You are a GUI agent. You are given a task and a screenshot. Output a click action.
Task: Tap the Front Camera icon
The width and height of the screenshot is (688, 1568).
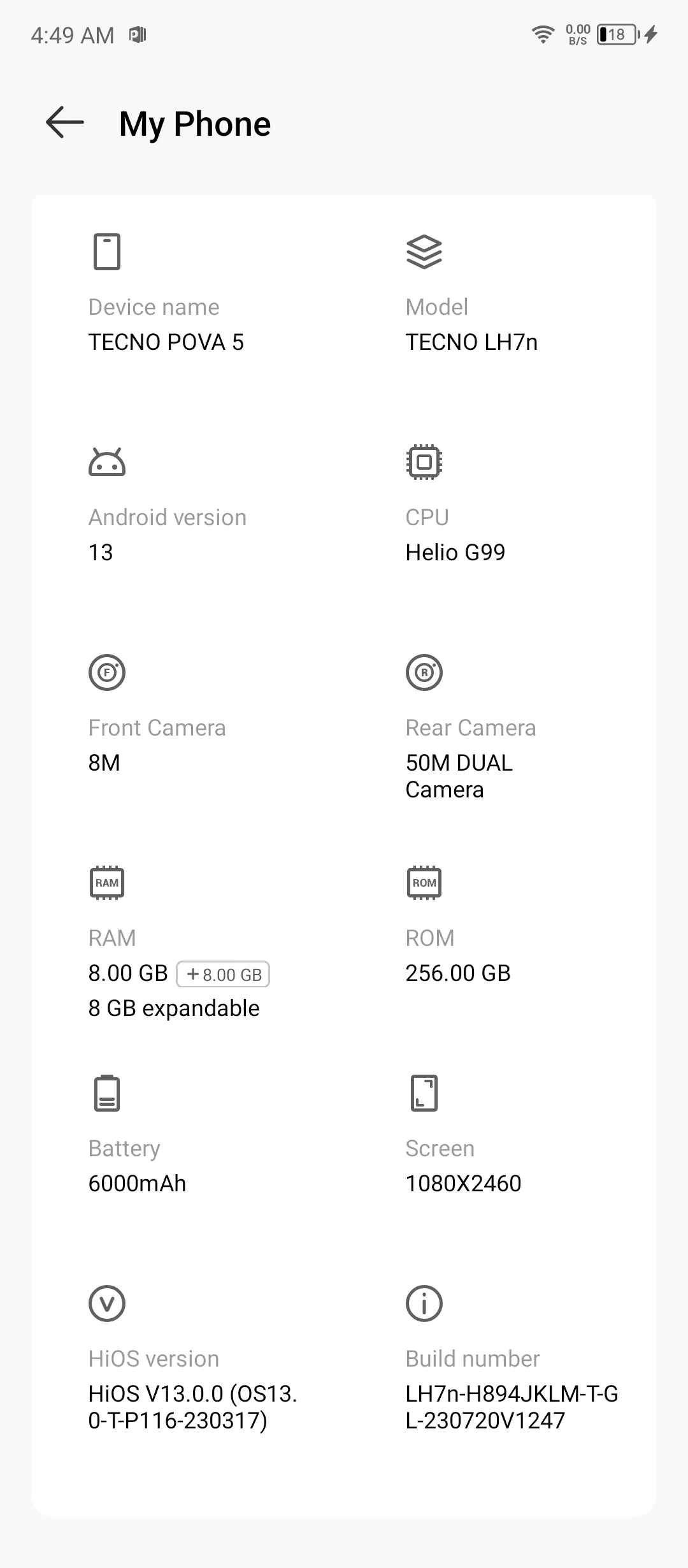107,672
